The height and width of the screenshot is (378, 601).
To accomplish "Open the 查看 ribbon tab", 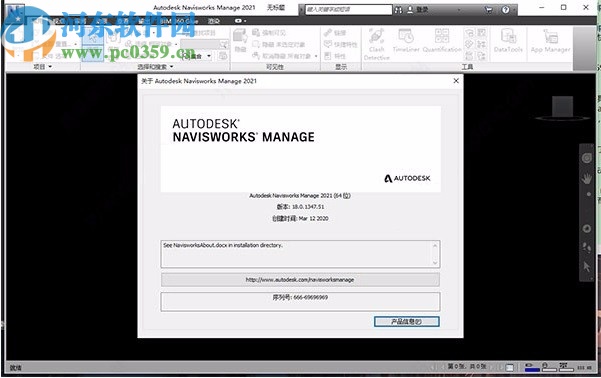I will [123, 21].
